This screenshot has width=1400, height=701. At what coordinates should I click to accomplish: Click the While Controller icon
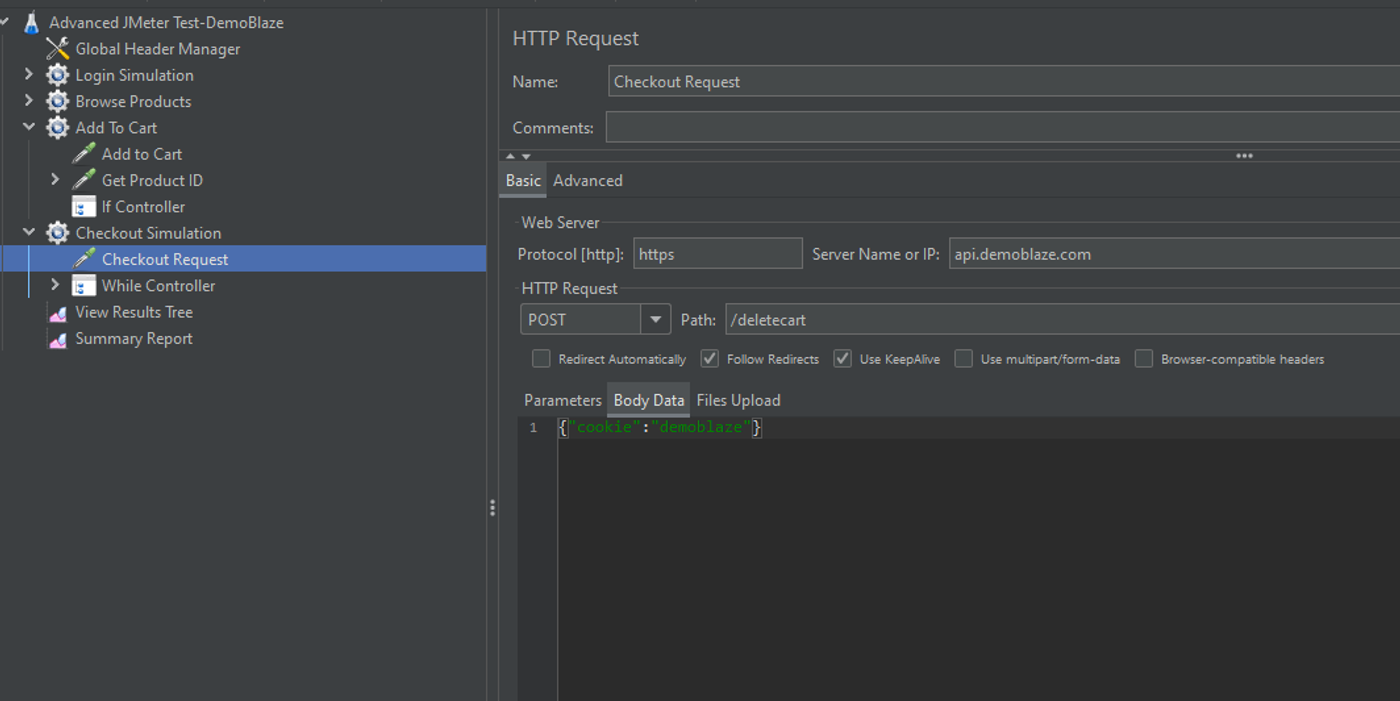point(84,285)
